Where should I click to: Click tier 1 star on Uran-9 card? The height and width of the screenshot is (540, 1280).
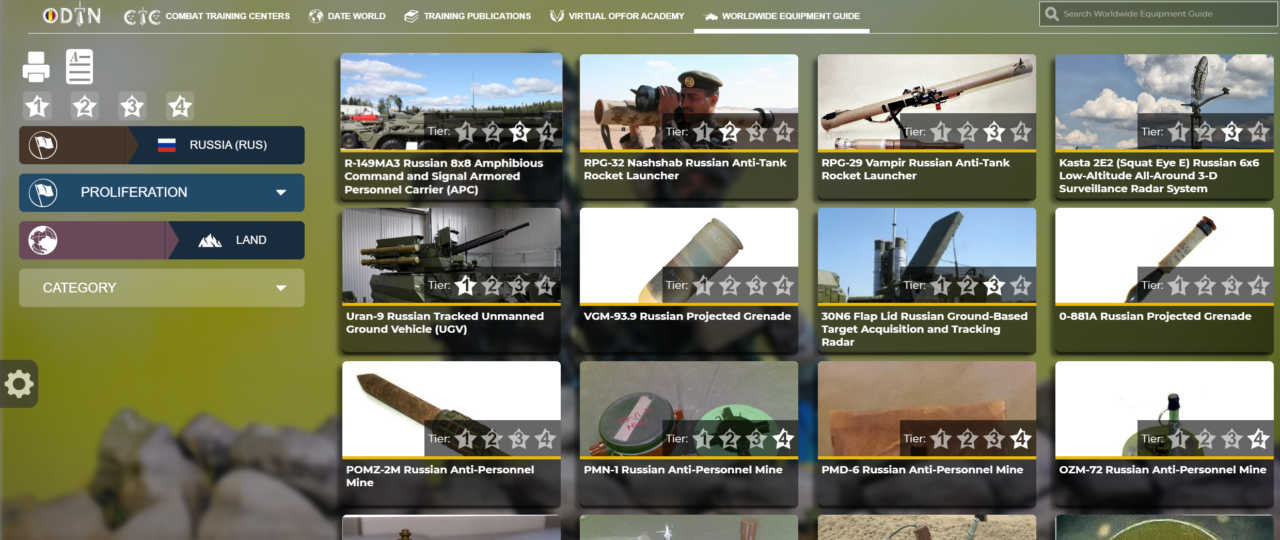pyautogui.click(x=465, y=286)
